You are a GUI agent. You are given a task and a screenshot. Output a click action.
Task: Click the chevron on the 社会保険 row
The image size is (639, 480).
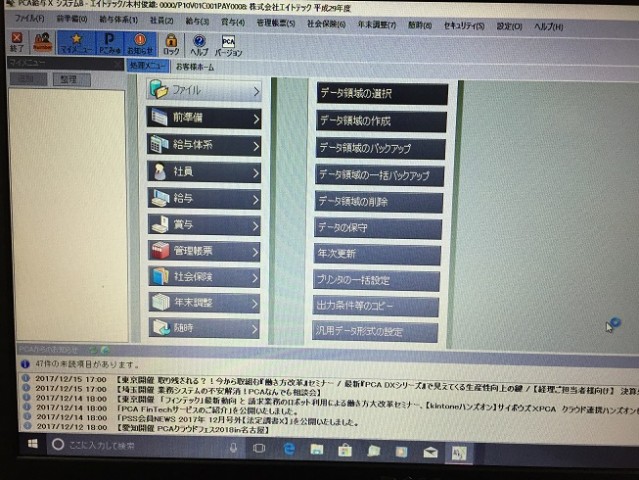coord(255,278)
